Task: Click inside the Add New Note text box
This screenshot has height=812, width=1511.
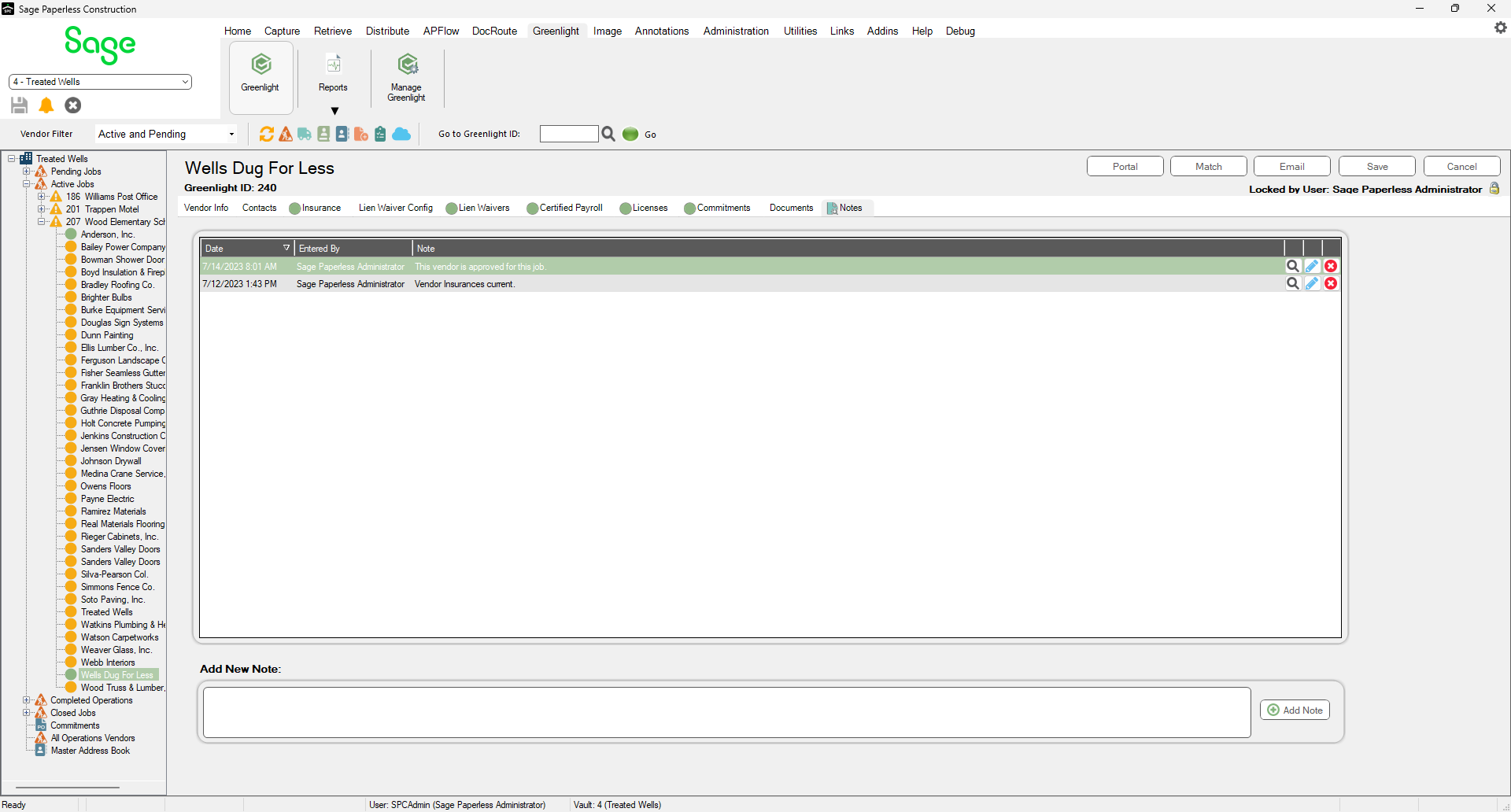Action: pyautogui.click(x=726, y=713)
